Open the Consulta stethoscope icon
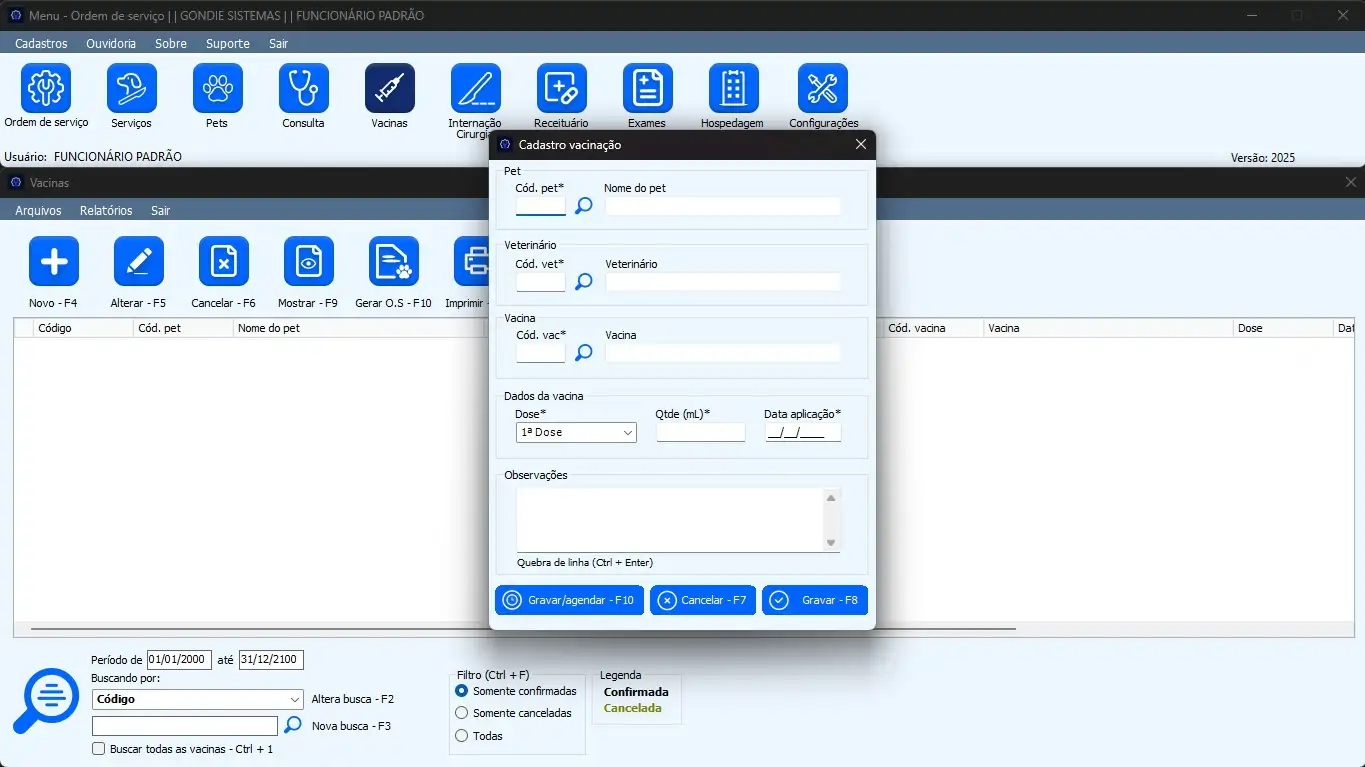 (x=303, y=89)
